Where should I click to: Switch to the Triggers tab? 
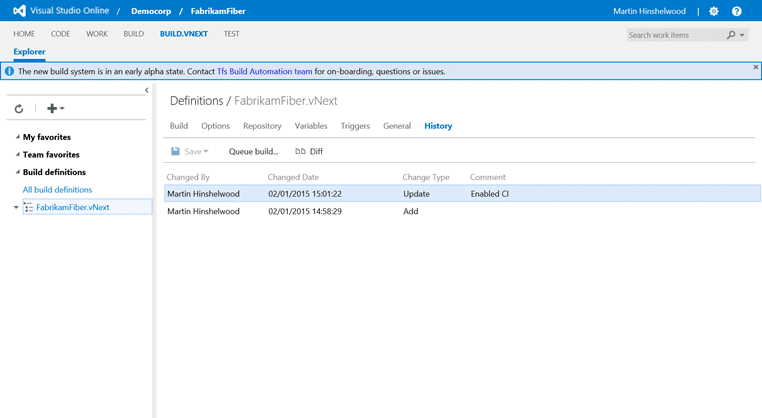(x=355, y=126)
